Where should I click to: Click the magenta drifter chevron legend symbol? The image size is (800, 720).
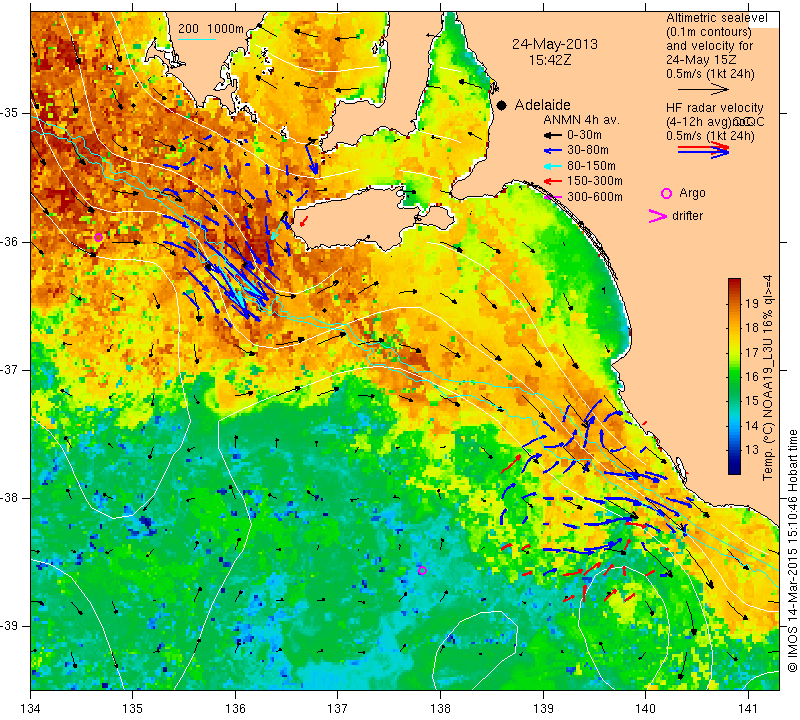click(x=657, y=216)
